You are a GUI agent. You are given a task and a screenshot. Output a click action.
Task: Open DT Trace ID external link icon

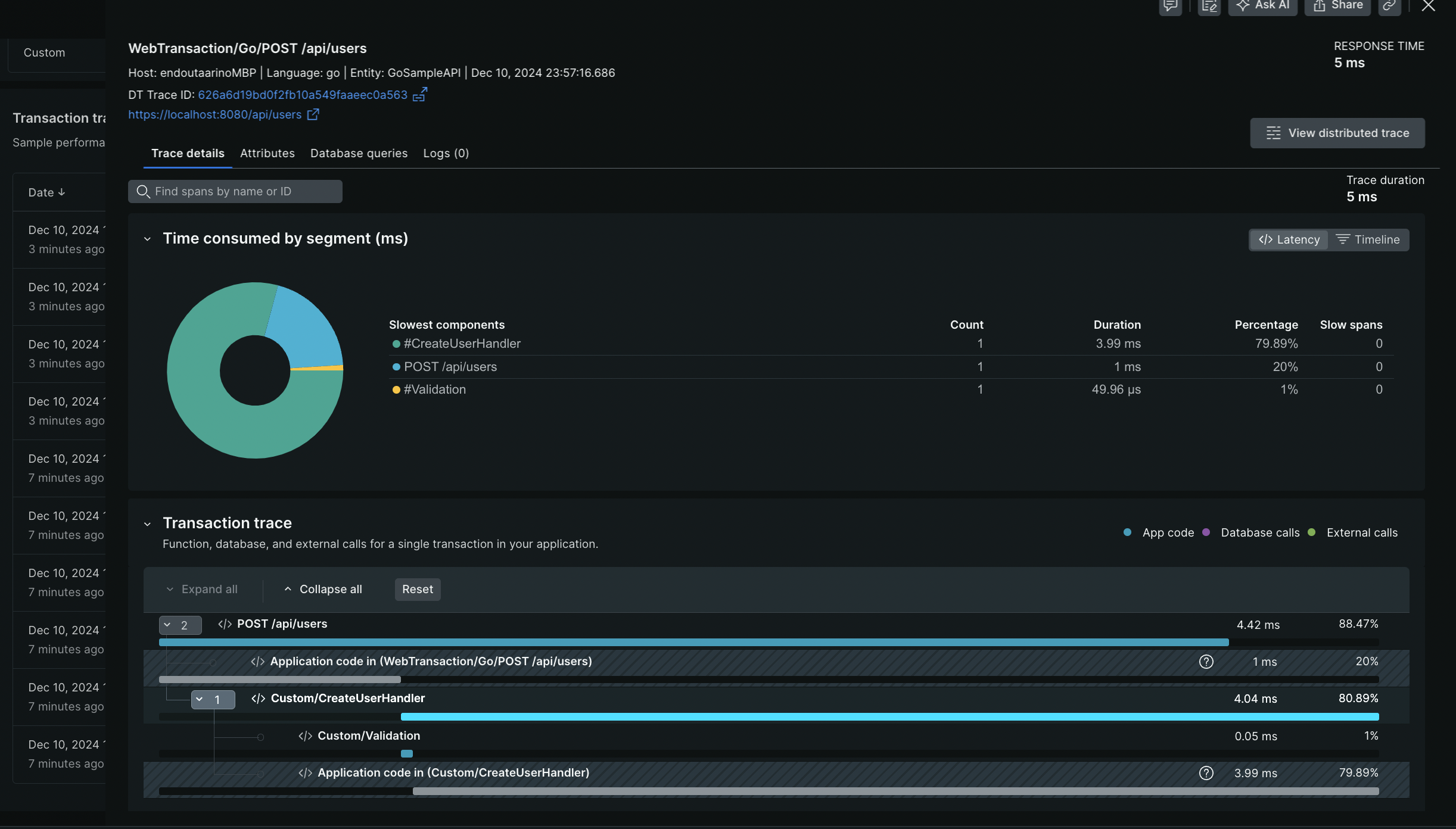(x=420, y=95)
